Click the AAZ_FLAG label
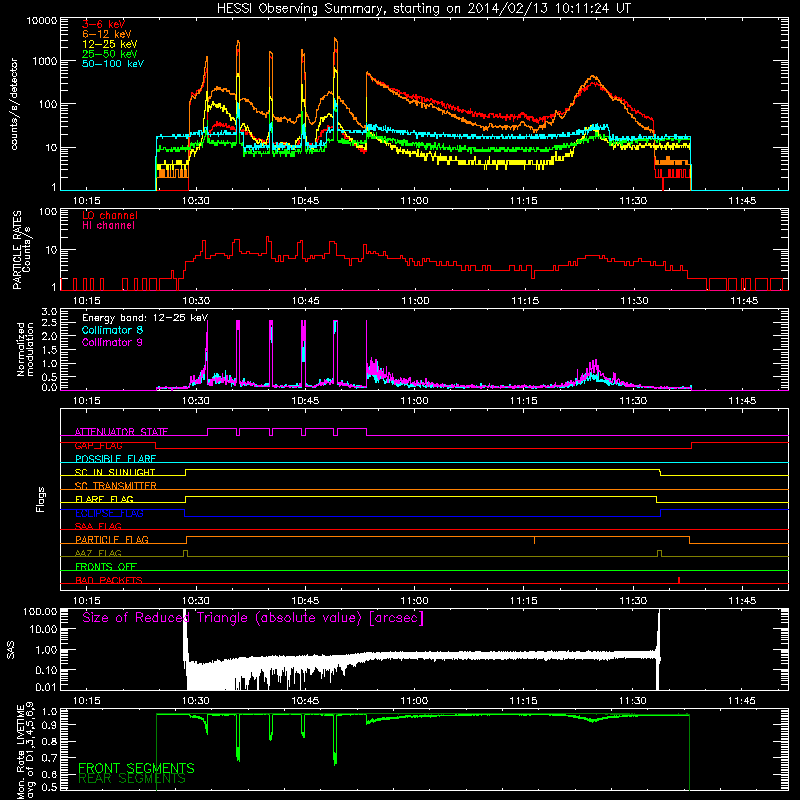Viewport: 800px width, 800px height. [x=98, y=553]
